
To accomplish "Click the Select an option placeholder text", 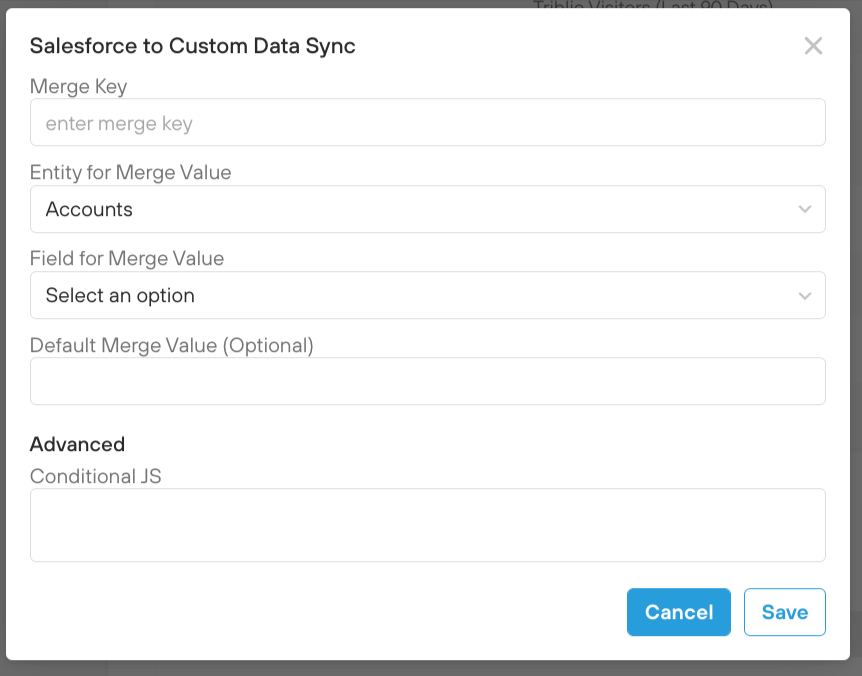I will coord(120,295).
